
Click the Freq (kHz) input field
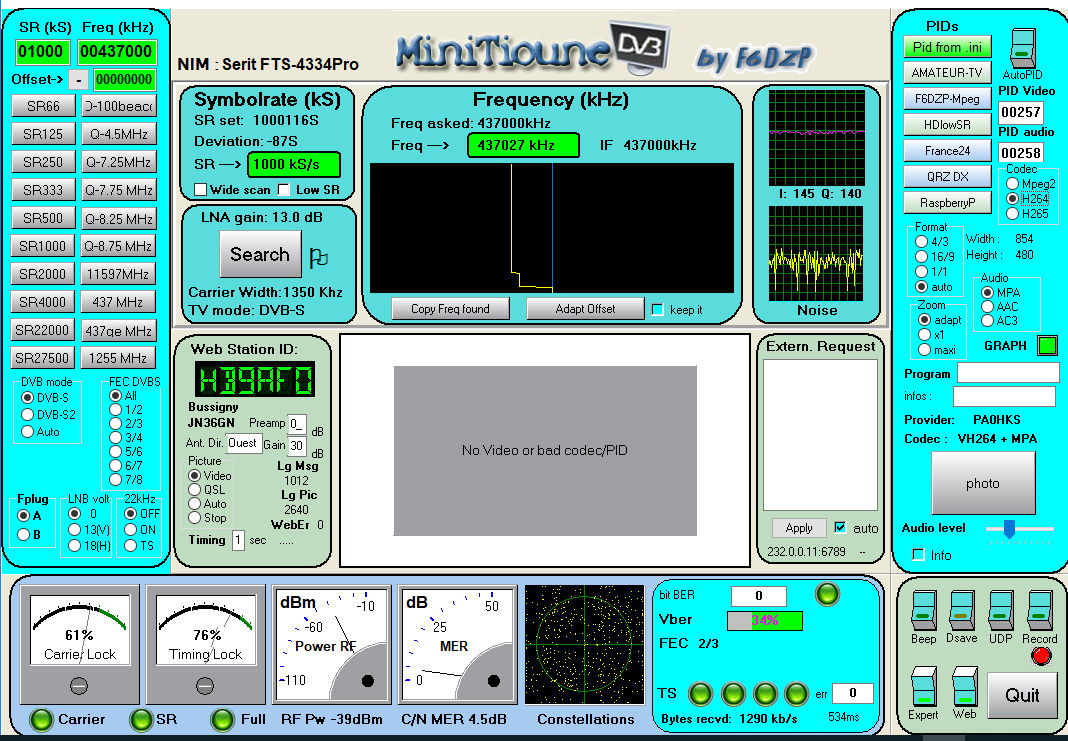pos(118,52)
